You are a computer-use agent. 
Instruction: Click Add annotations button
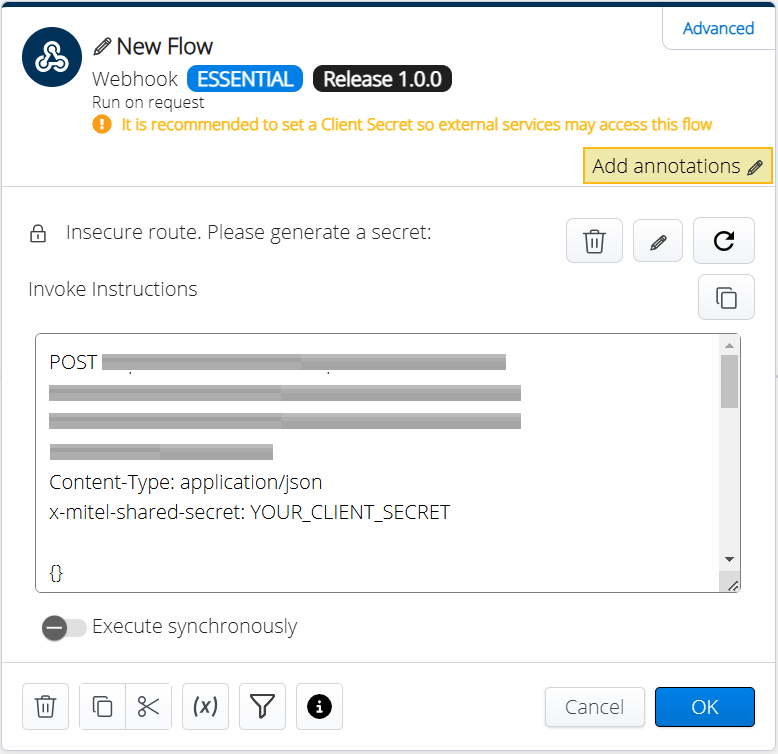tap(677, 166)
